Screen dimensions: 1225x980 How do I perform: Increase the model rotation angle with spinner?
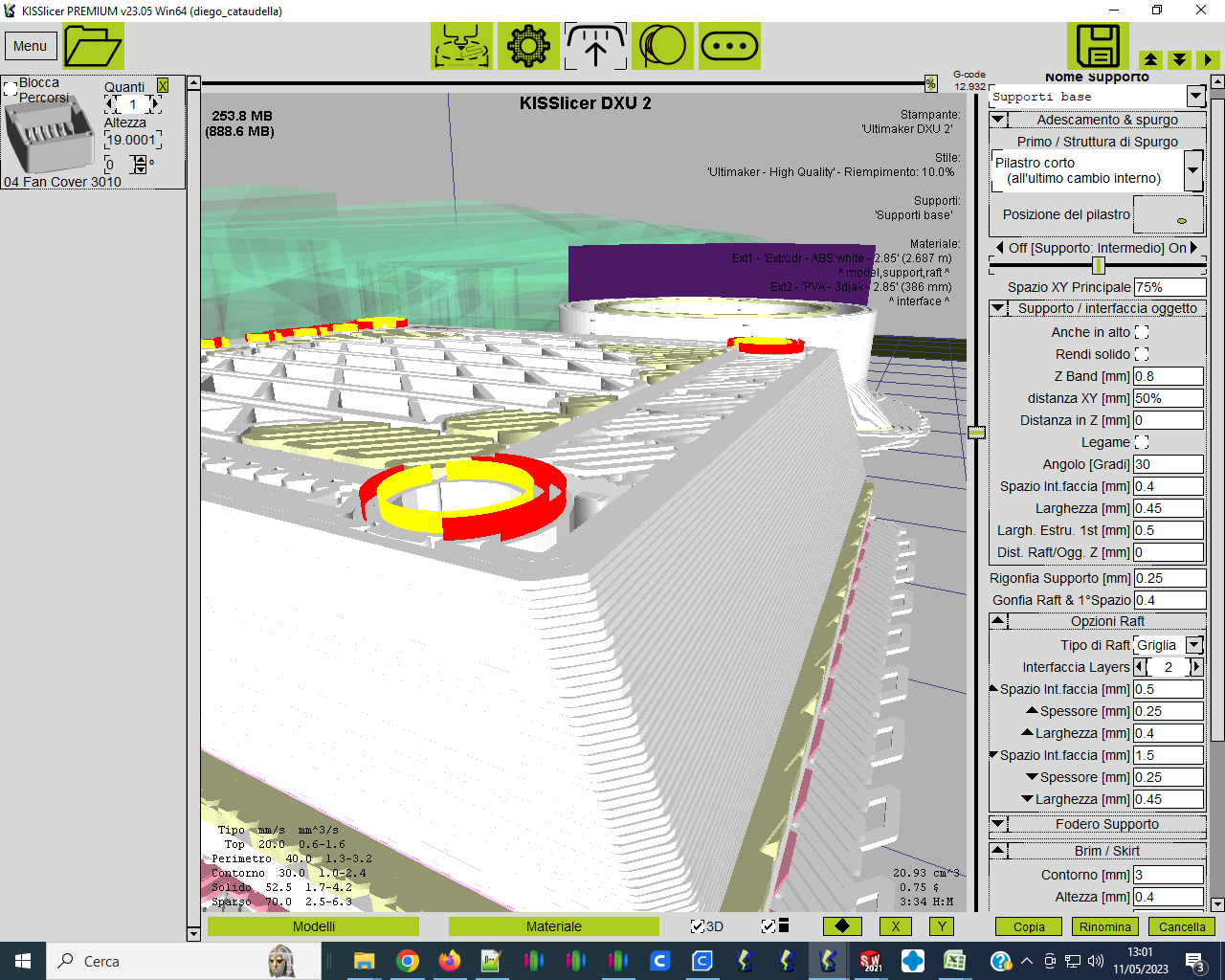(x=140, y=159)
